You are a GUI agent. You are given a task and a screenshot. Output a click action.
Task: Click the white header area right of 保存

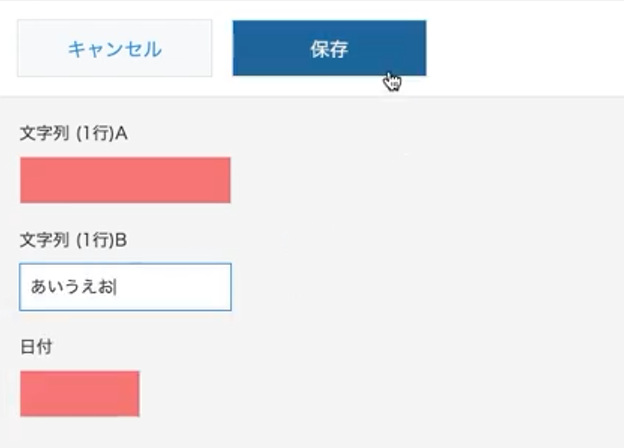[x=525, y=48]
